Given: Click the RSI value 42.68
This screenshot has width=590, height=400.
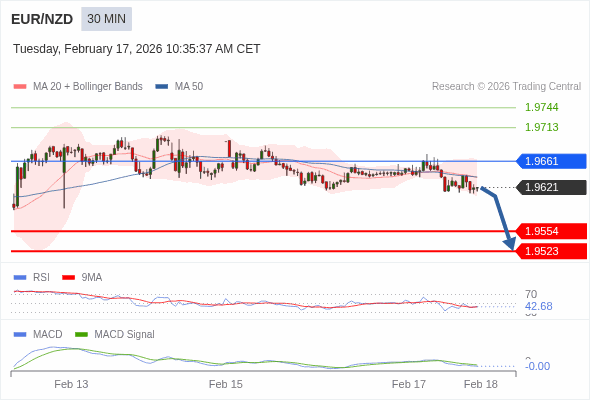Looking at the screenshot, I should click(539, 306).
